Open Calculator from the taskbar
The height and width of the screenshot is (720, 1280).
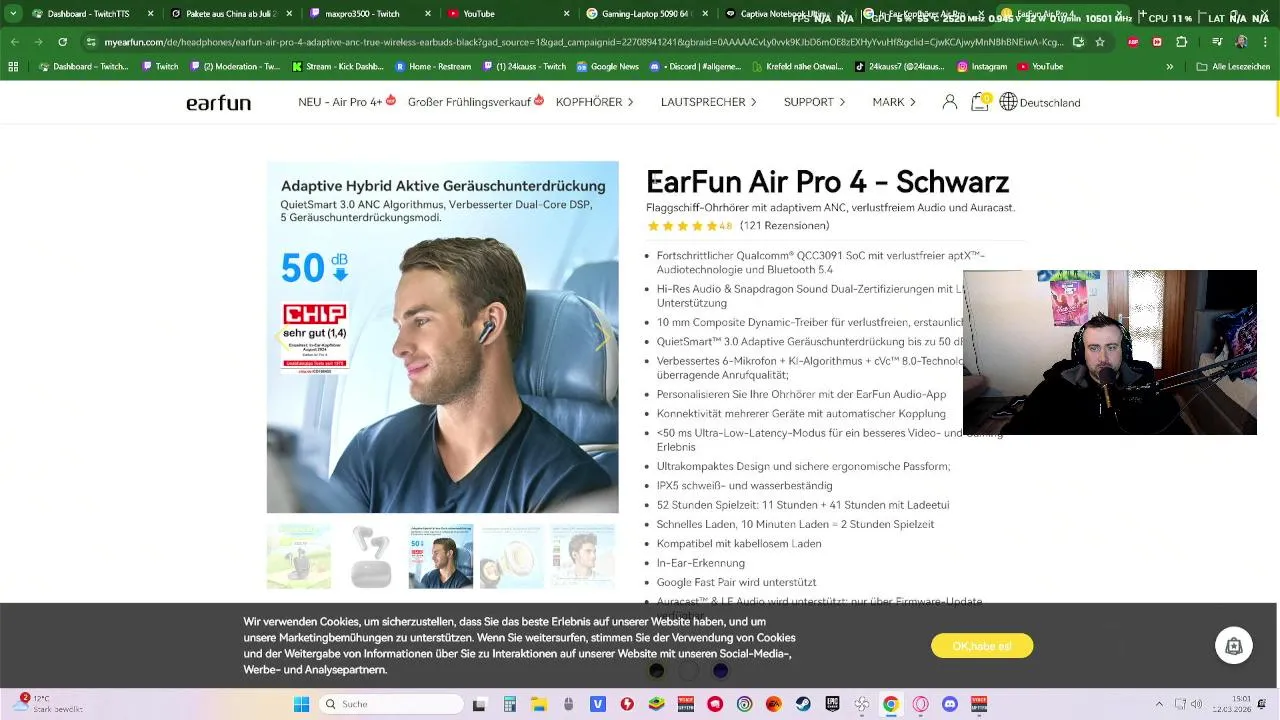pos(509,704)
